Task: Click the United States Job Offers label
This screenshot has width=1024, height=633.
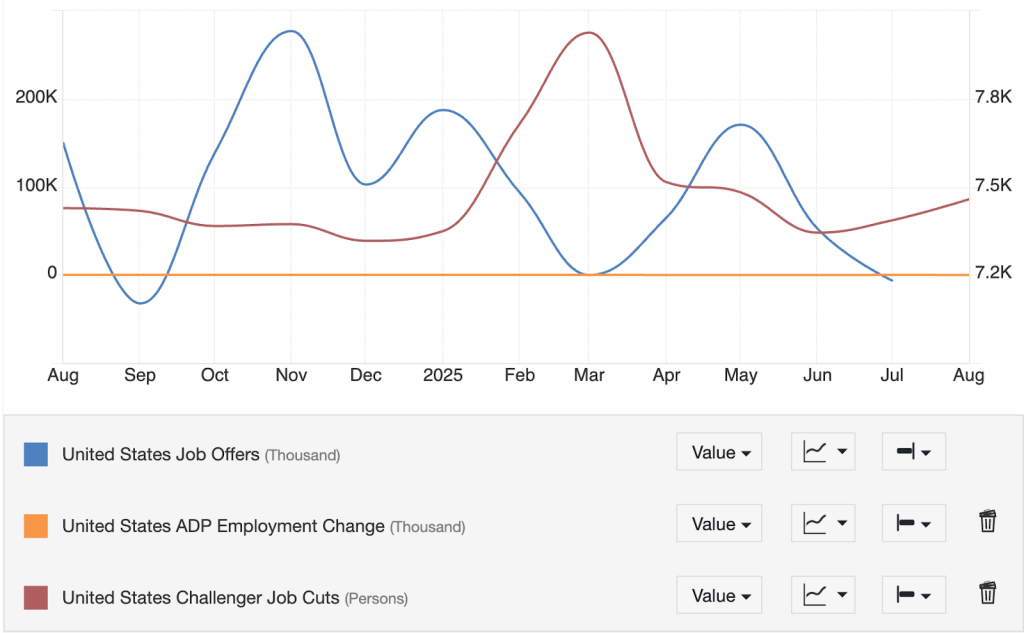Action: pyautogui.click(x=161, y=454)
